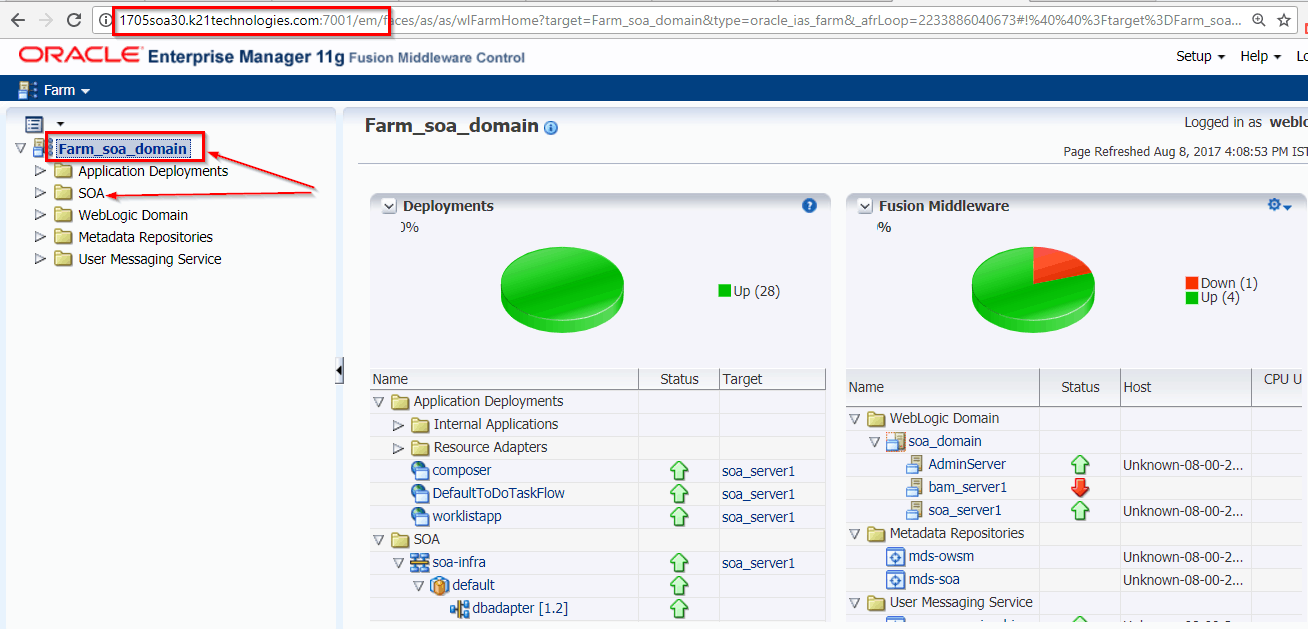1308x629 pixels.
Task: Collapse the SOA node in the Deployments table
Action: coord(379,540)
